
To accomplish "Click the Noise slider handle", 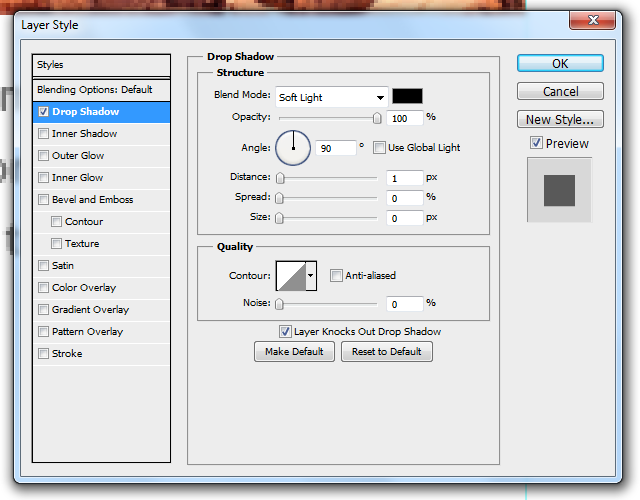I will click(x=280, y=304).
